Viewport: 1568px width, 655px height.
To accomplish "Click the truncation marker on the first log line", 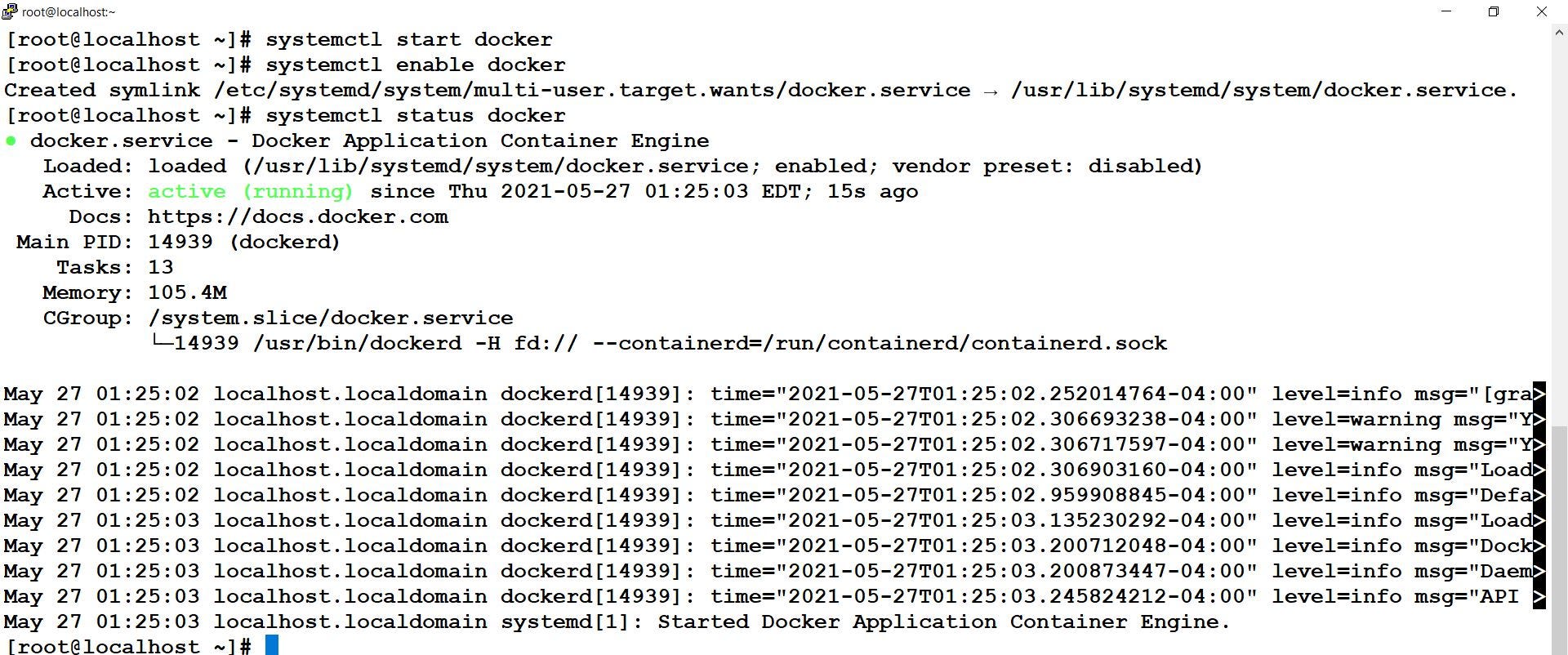I will coord(1539,394).
